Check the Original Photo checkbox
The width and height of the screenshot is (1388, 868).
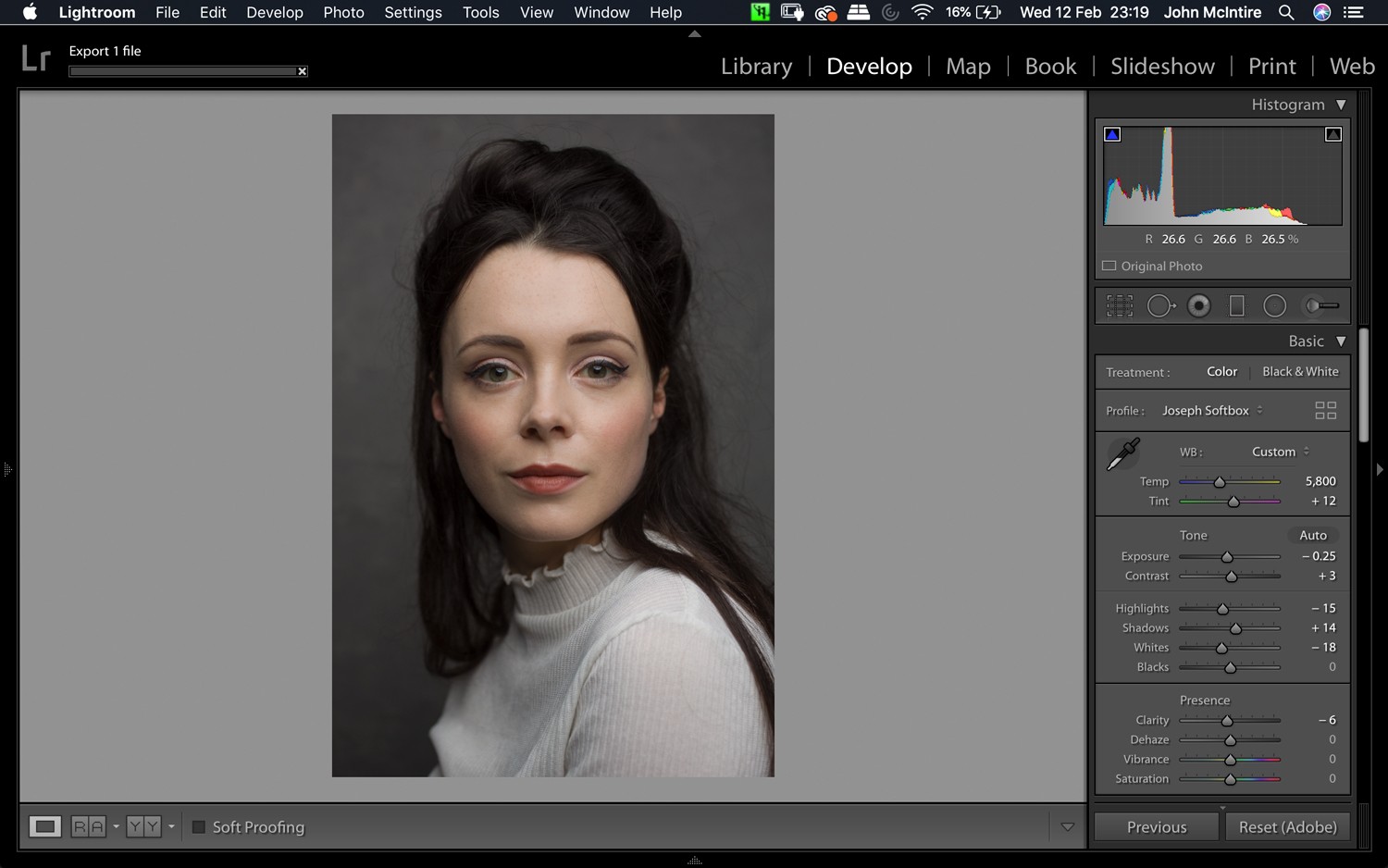(x=1109, y=266)
